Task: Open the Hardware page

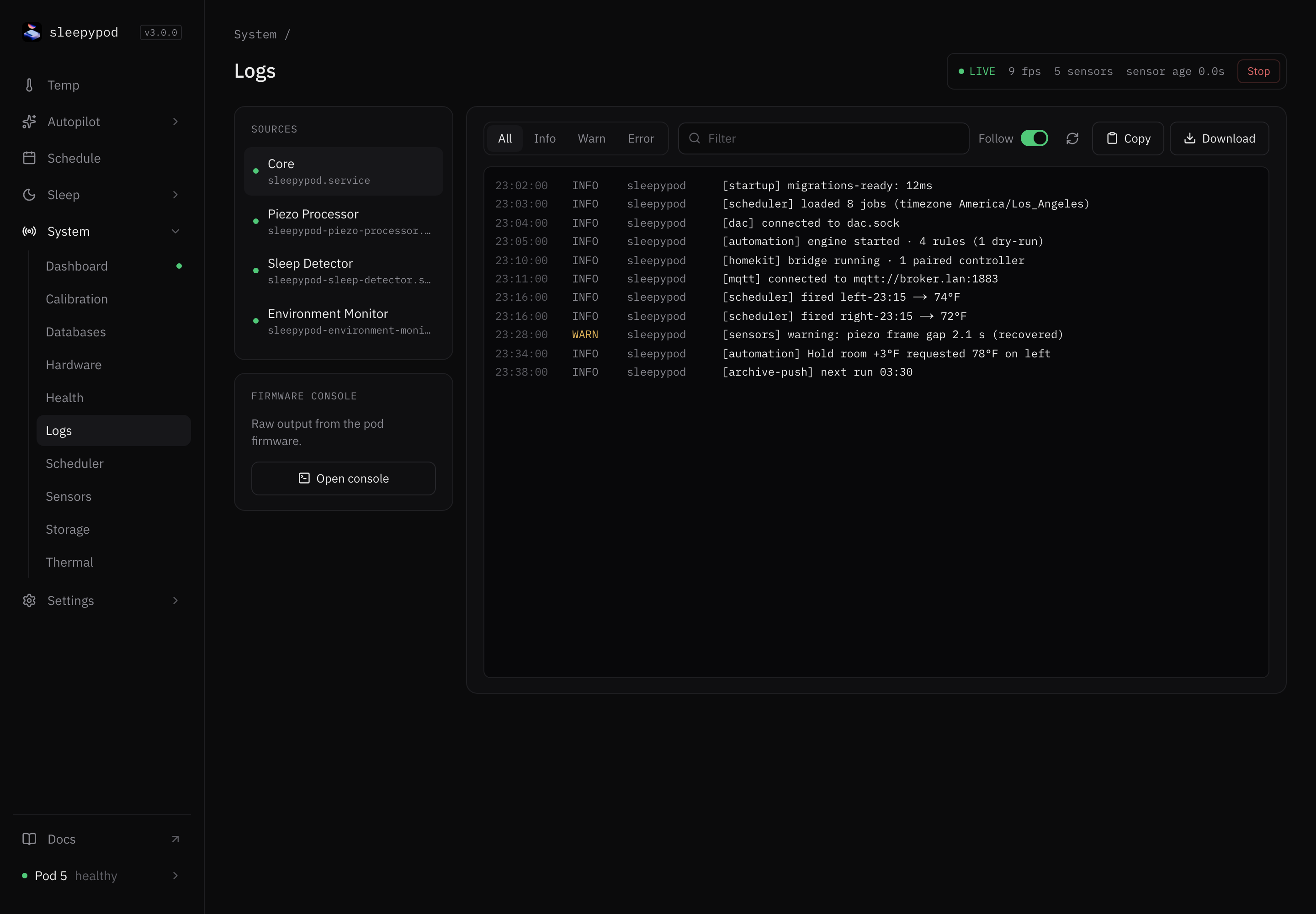Action: (x=113, y=365)
